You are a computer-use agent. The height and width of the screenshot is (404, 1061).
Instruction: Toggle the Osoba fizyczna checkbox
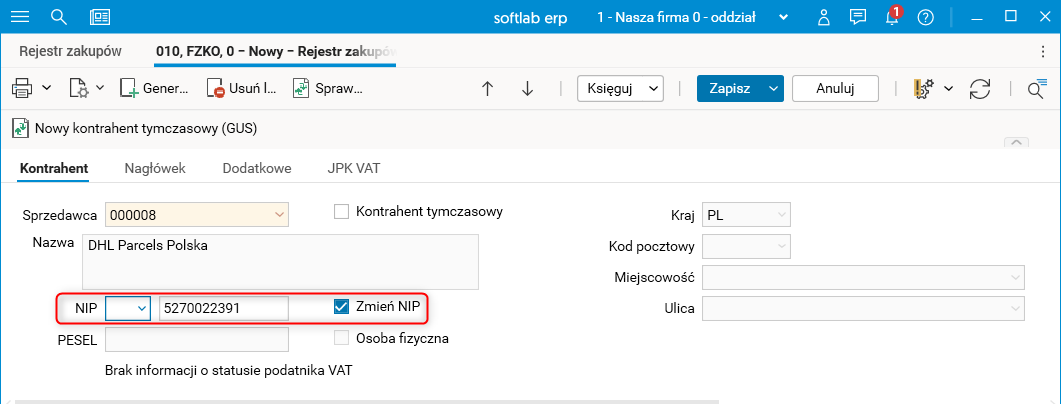point(341,338)
